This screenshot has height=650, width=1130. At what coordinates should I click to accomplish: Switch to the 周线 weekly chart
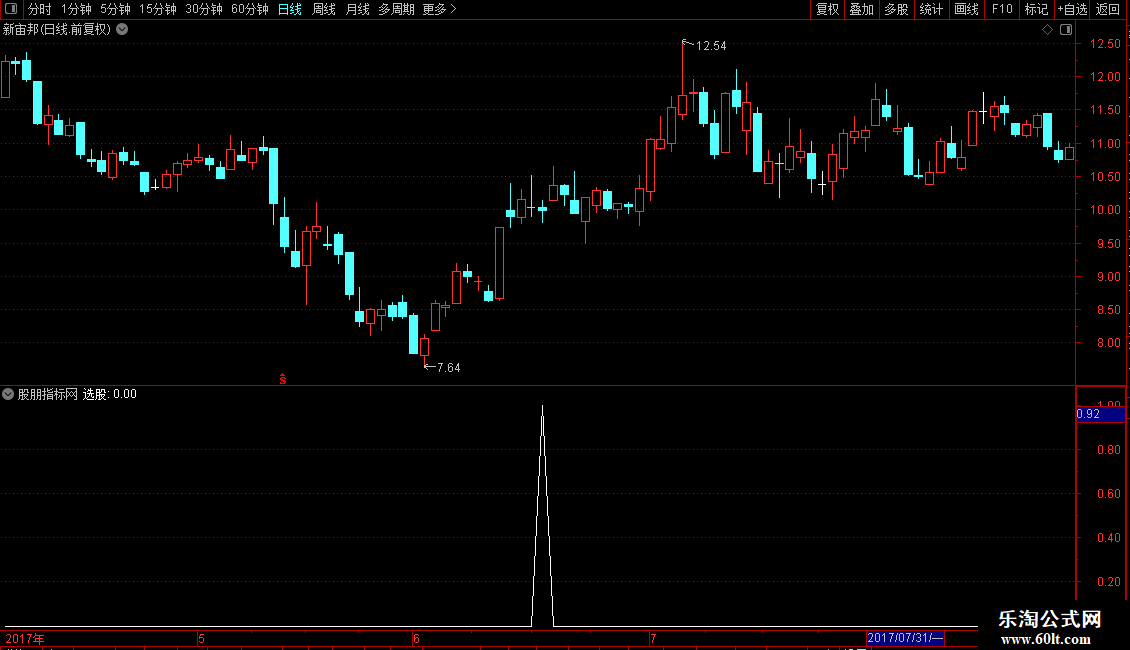[x=324, y=9]
